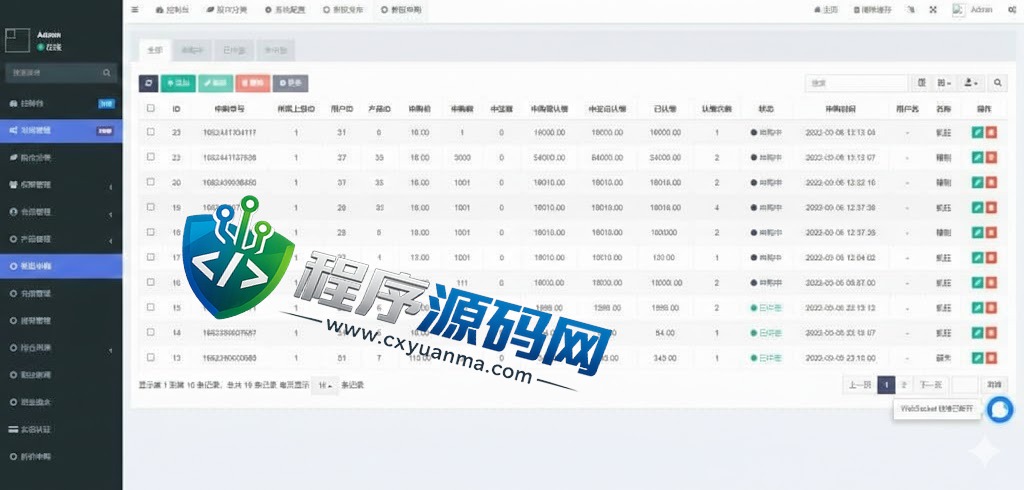Open the sidebar item with the credit card icon
This screenshot has height=490, width=1024.
point(61,429)
